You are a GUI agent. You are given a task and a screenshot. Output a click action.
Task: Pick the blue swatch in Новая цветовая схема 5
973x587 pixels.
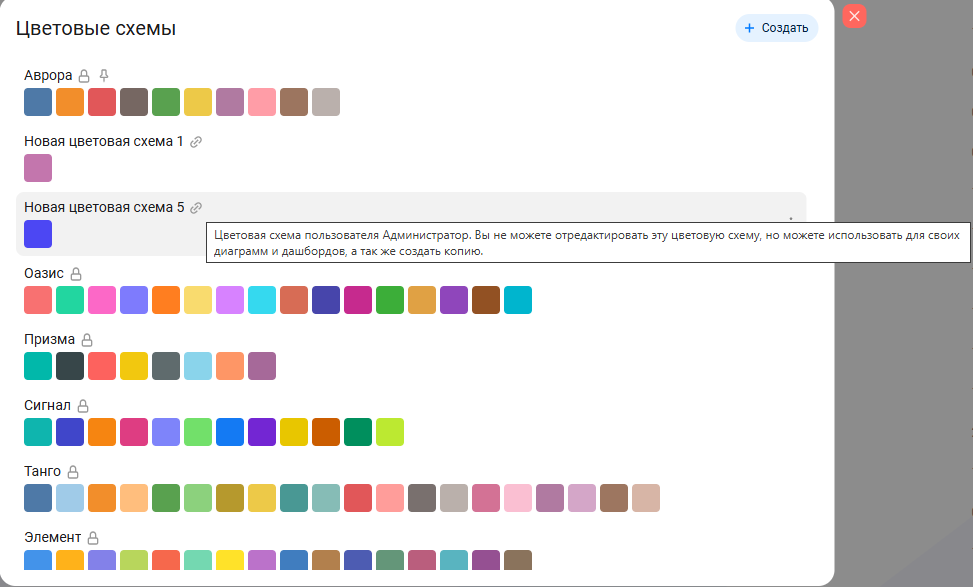pyautogui.click(x=38, y=234)
